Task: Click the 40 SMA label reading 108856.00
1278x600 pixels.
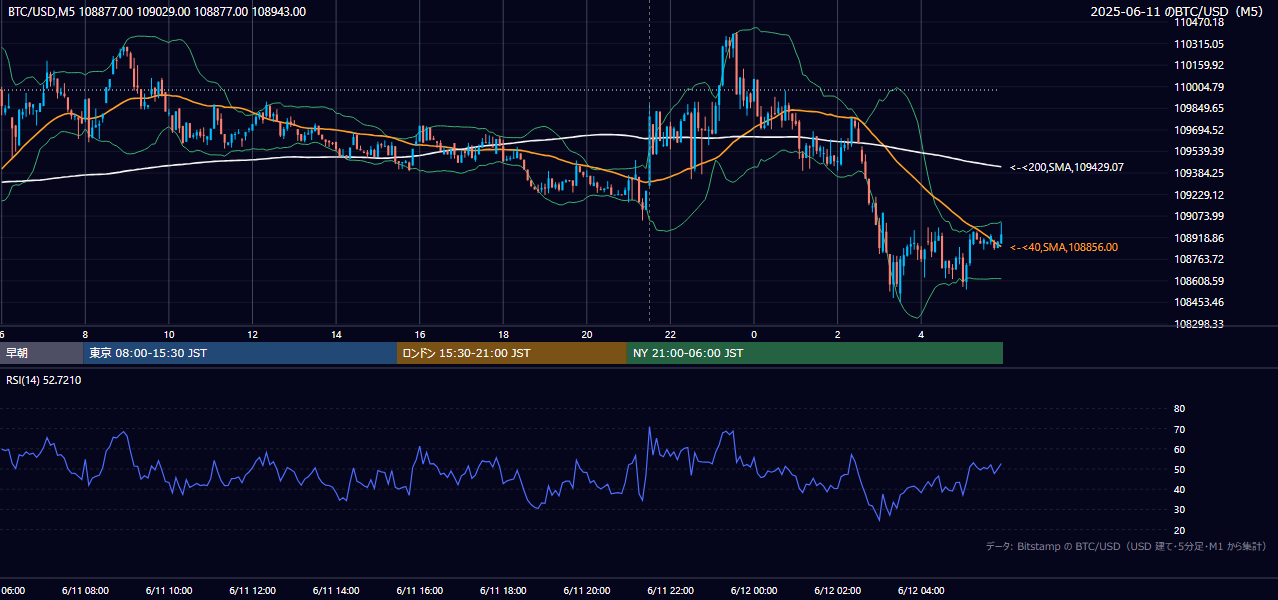Action: 1064,247
